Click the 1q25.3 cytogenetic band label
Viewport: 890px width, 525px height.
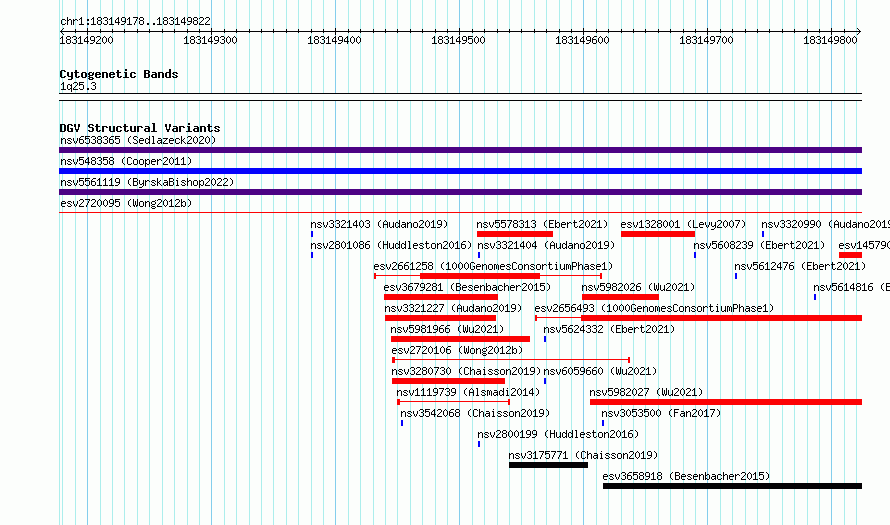(78, 86)
